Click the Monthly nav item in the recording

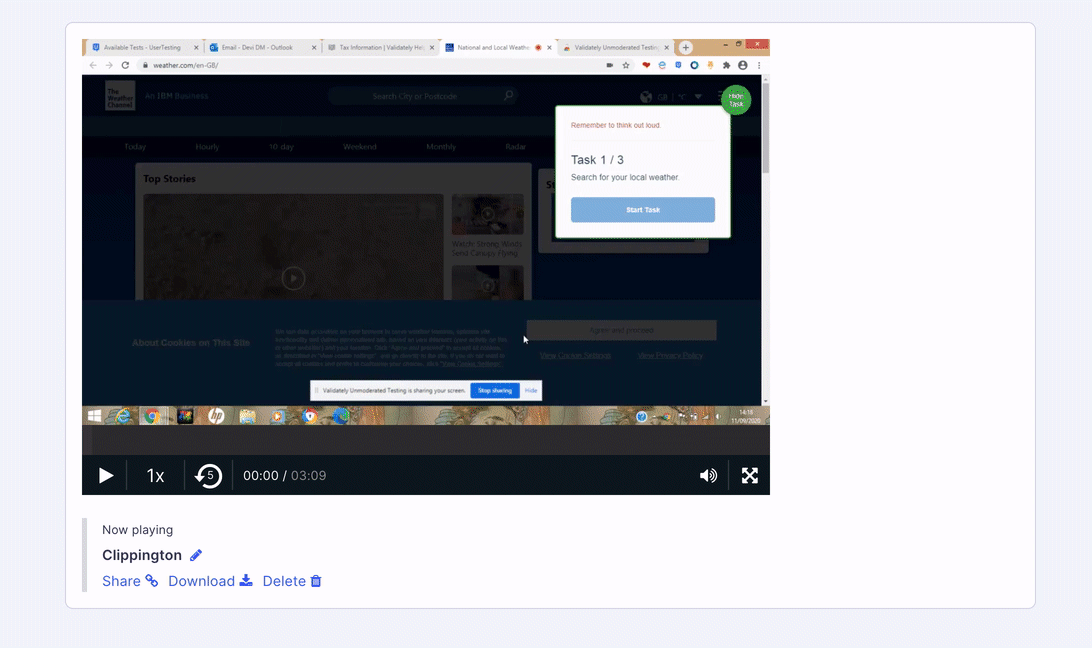click(x=441, y=146)
